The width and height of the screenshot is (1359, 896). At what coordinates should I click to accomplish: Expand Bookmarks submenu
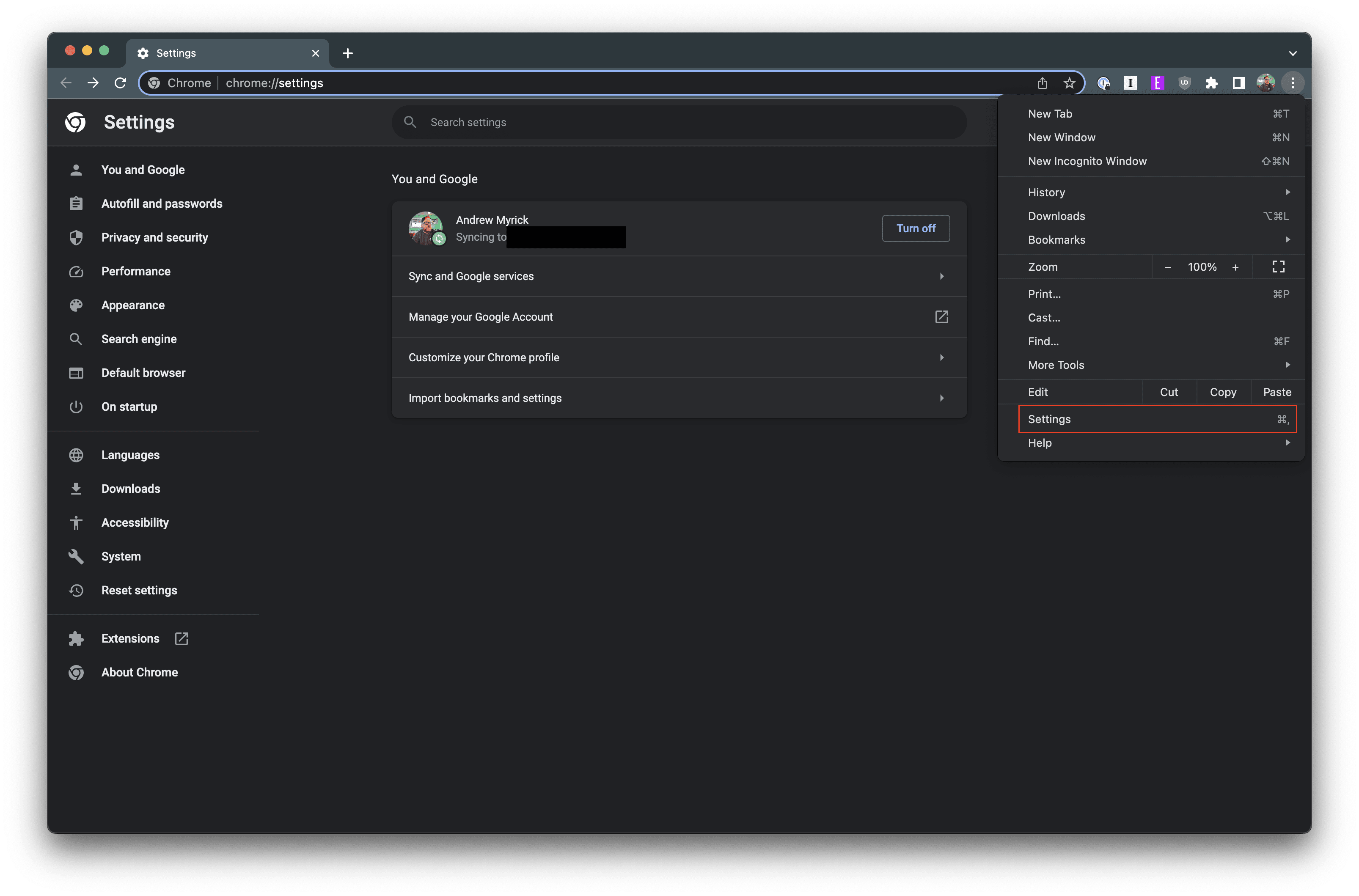point(1151,239)
